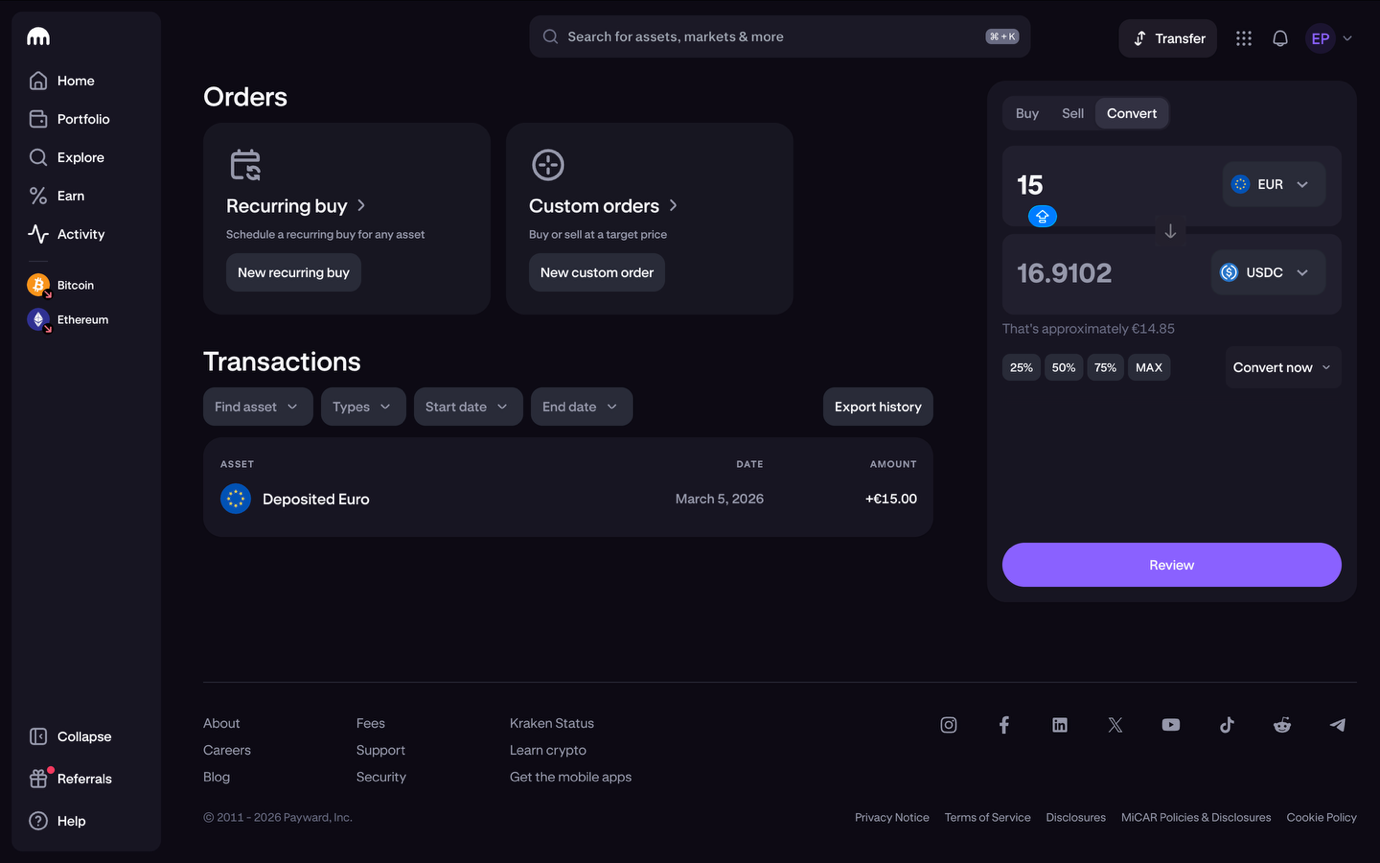The image size is (1380, 863).
Task: Open the Privacy Notice link
Action: tap(892, 818)
